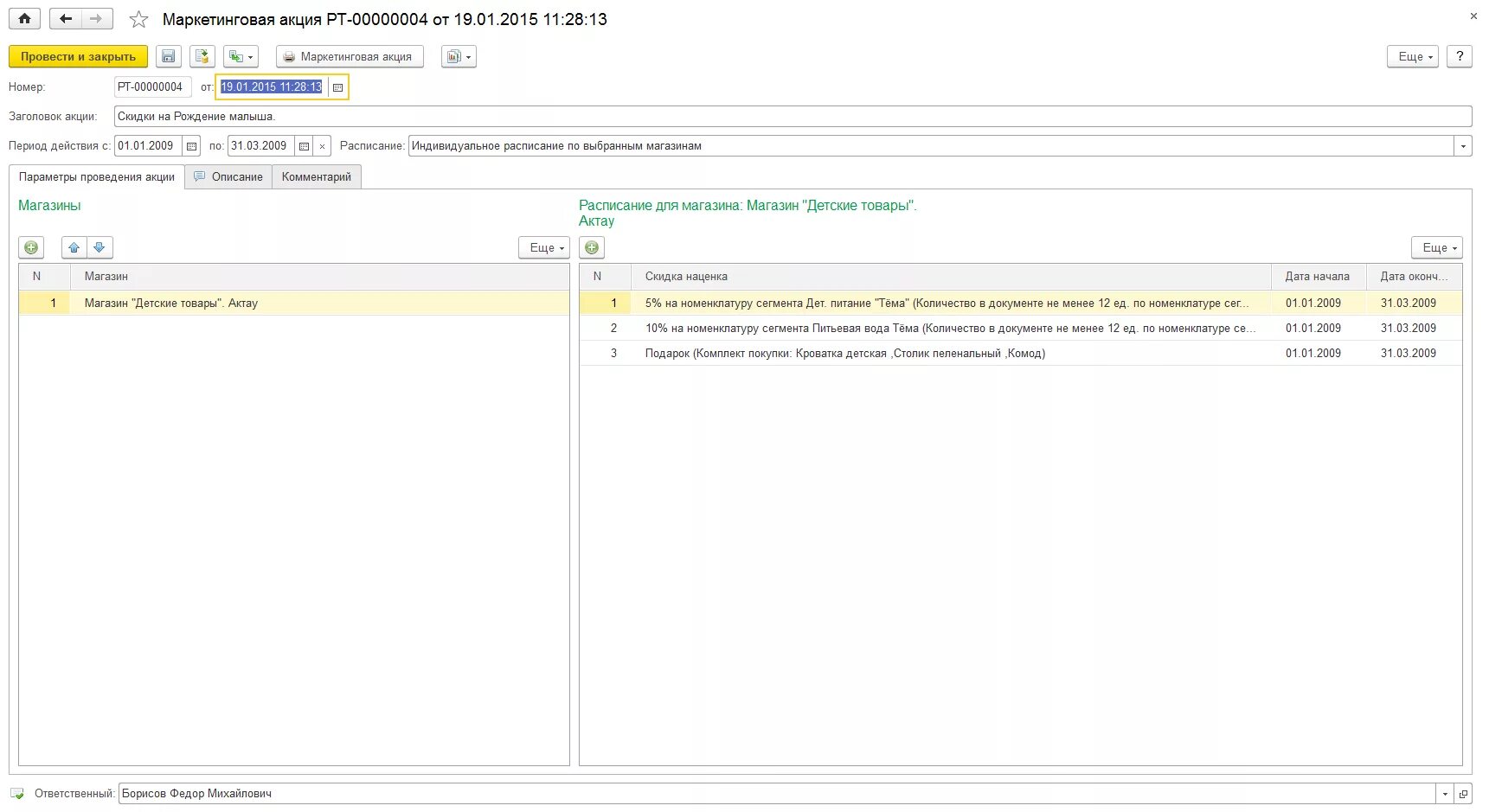This screenshot has width=1489, height=812.
Task: Click the status icon beside Ответственный
Action: click(x=17, y=793)
